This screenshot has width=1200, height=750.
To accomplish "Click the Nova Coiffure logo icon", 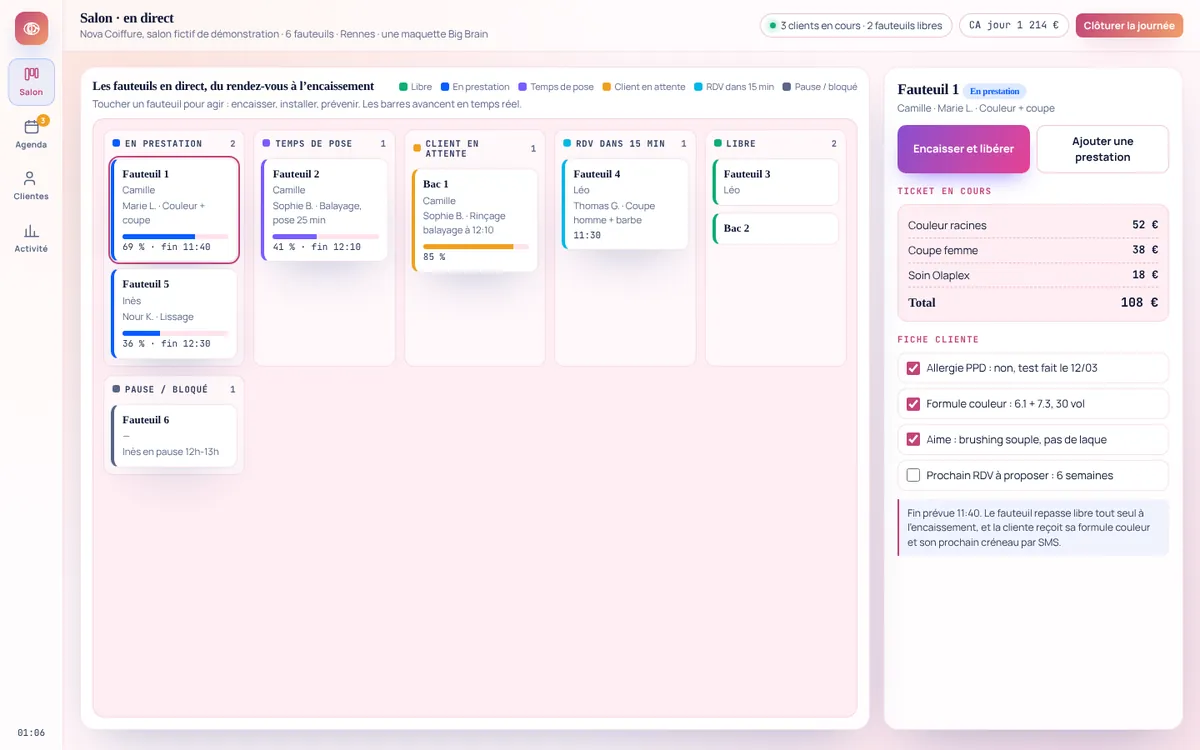I will [31, 28].
